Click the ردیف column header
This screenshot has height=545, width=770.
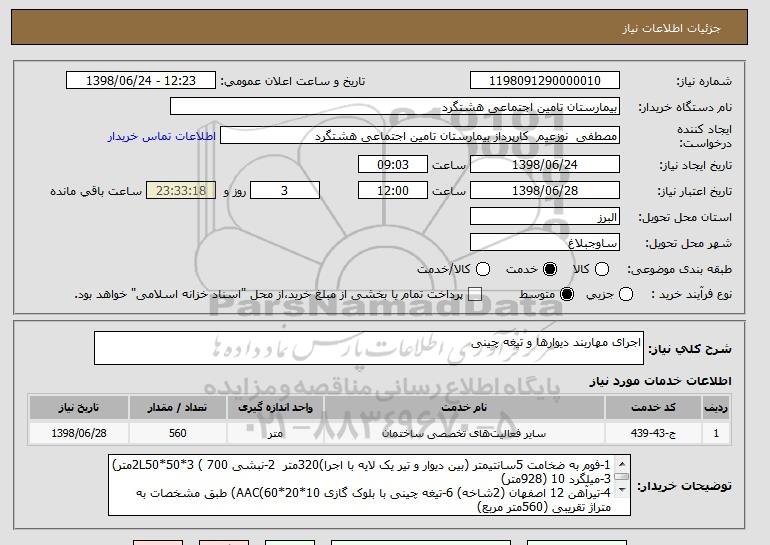pos(716,408)
